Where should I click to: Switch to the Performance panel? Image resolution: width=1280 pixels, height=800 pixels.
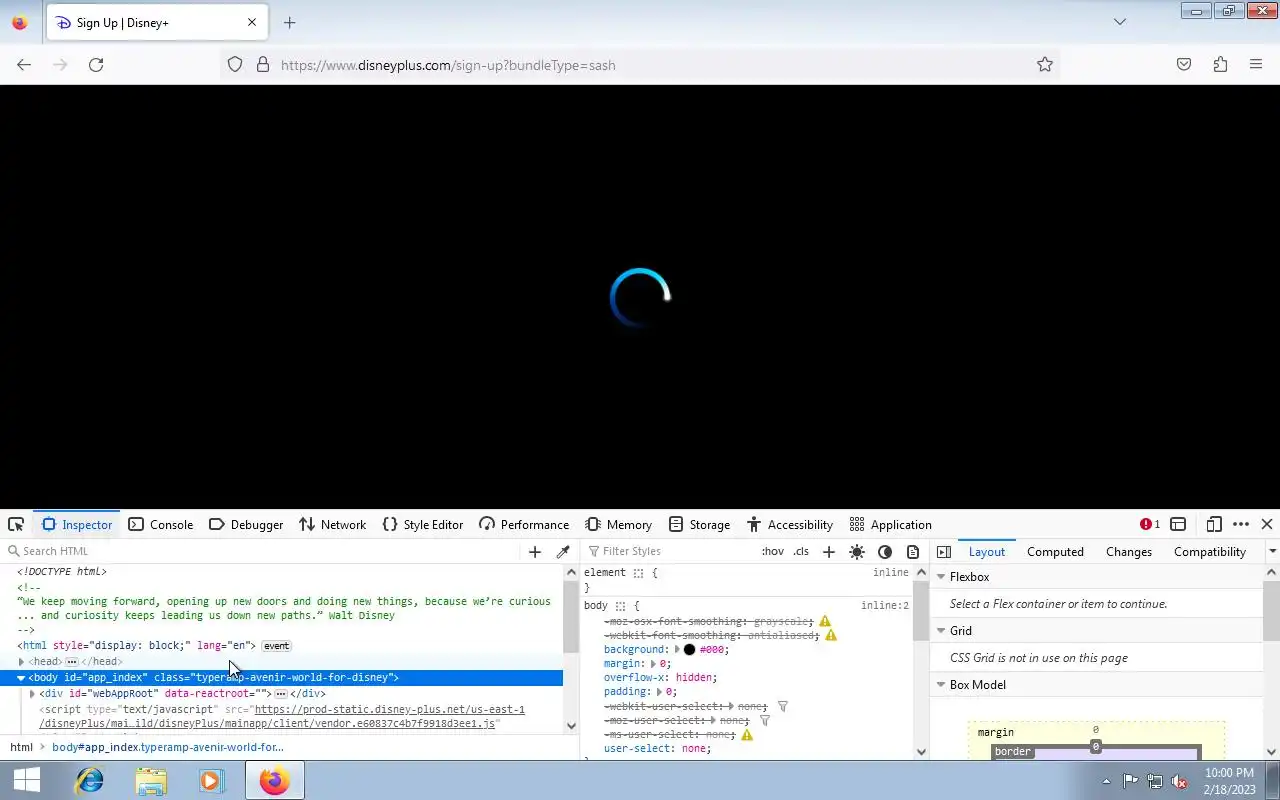pyautogui.click(x=524, y=524)
